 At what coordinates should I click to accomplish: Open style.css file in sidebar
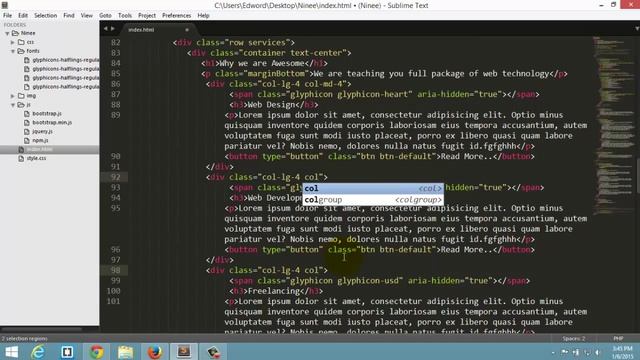[x=36, y=158]
